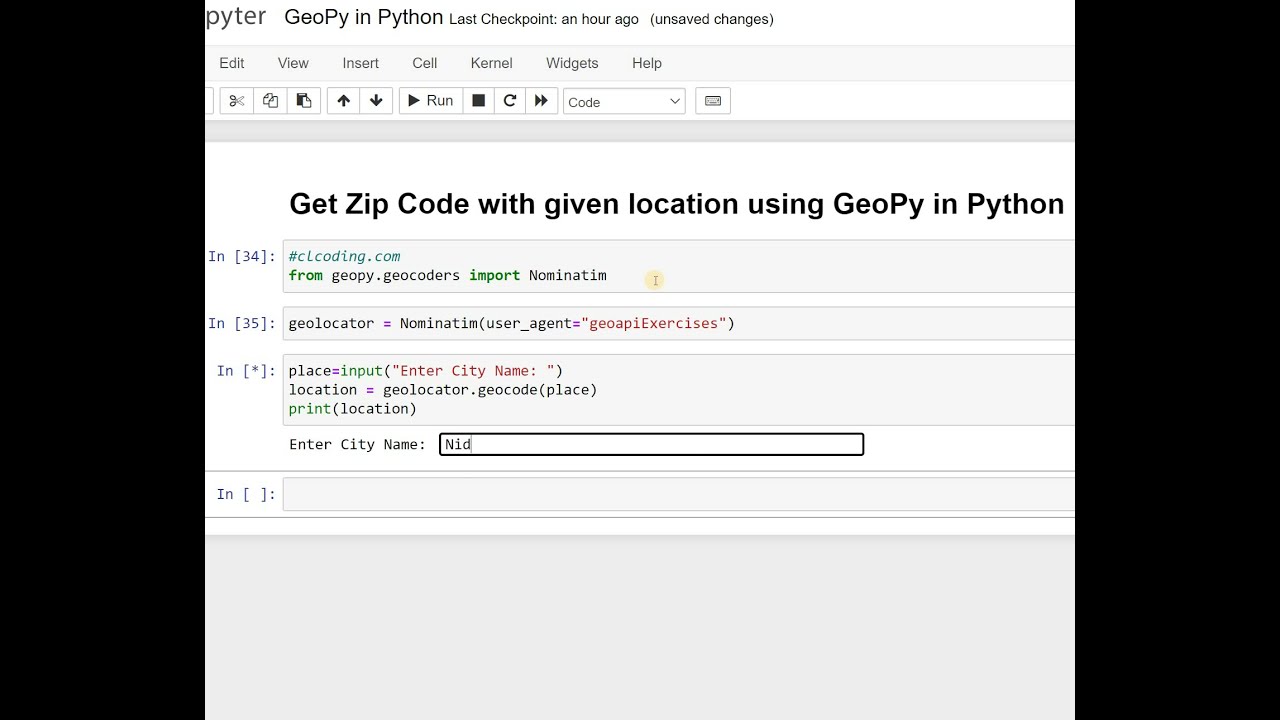Open the View menu
The width and height of the screenshot is (1280, 720).
coord(293,63)
